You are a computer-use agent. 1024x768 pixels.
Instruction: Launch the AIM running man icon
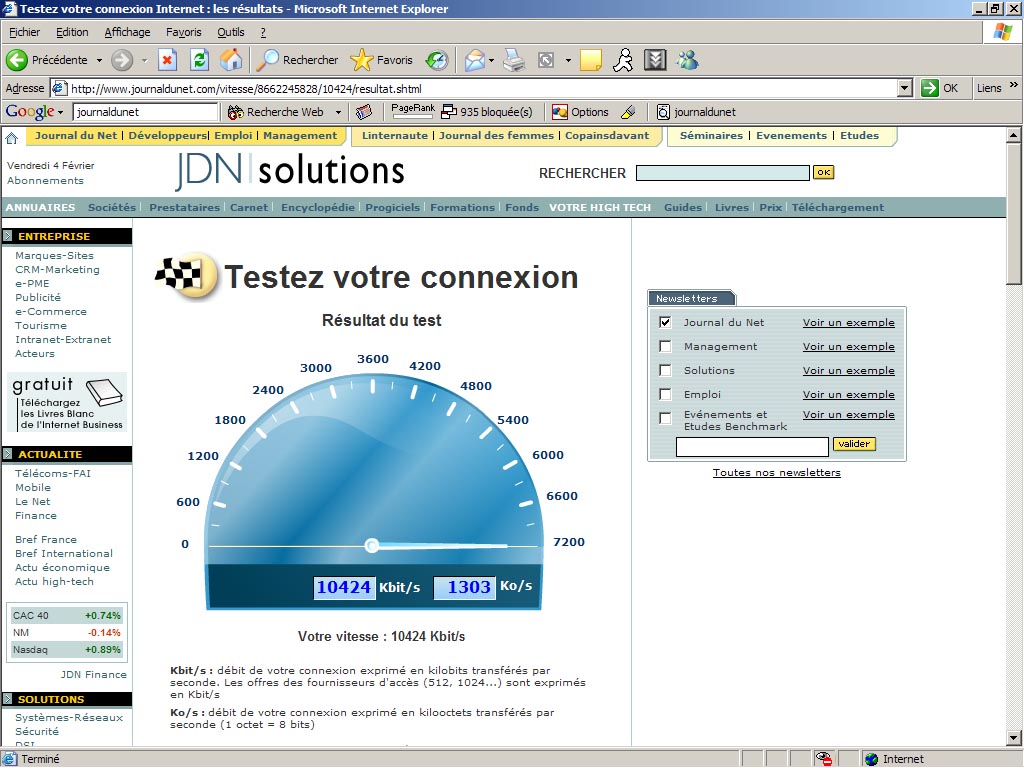pos(623,60)
